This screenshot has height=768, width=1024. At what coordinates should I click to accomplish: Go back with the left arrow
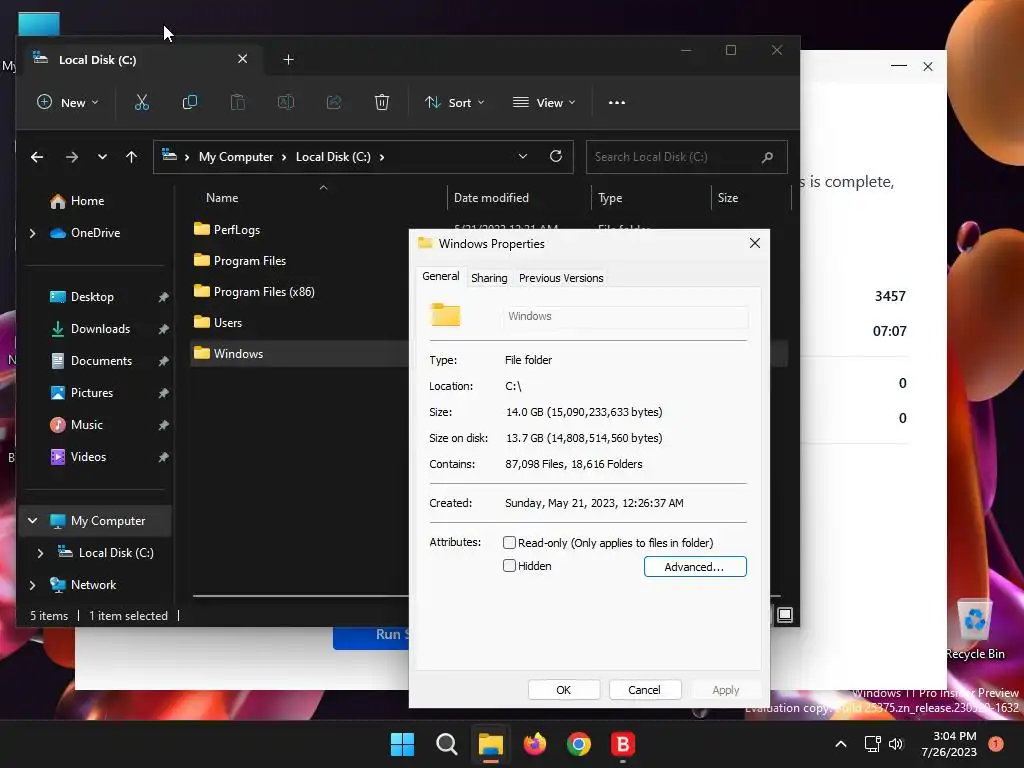pos(37,157)
